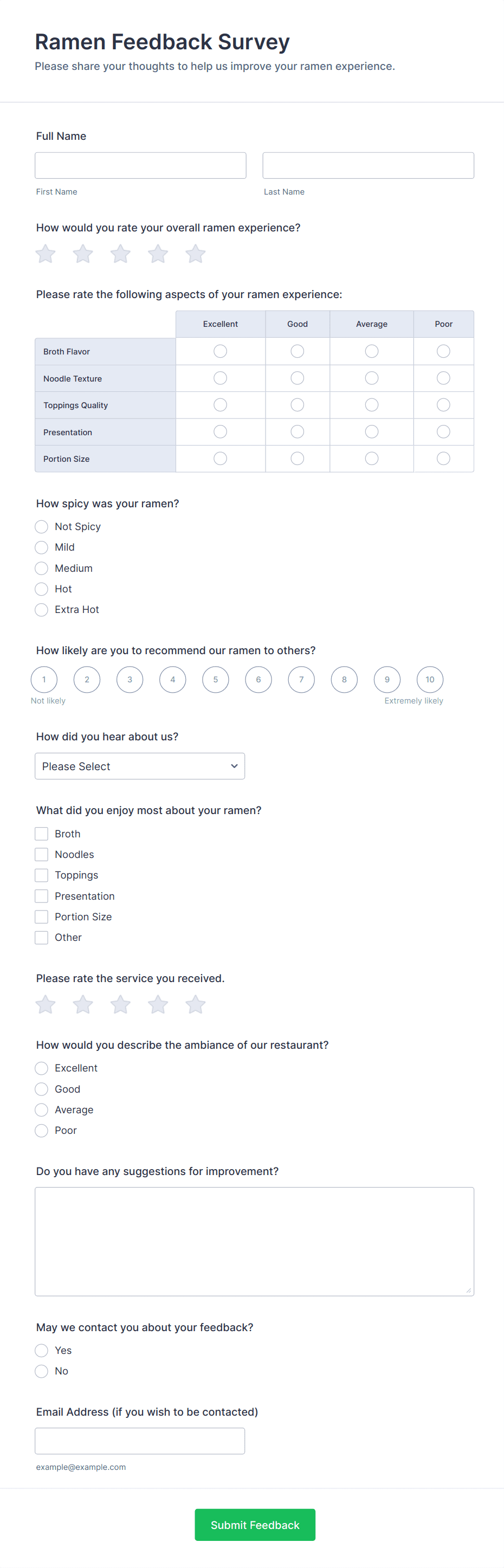This screenshot has width=504, height=1568.
Task: Give service a four-star rating
Action: coord(158,1004)
